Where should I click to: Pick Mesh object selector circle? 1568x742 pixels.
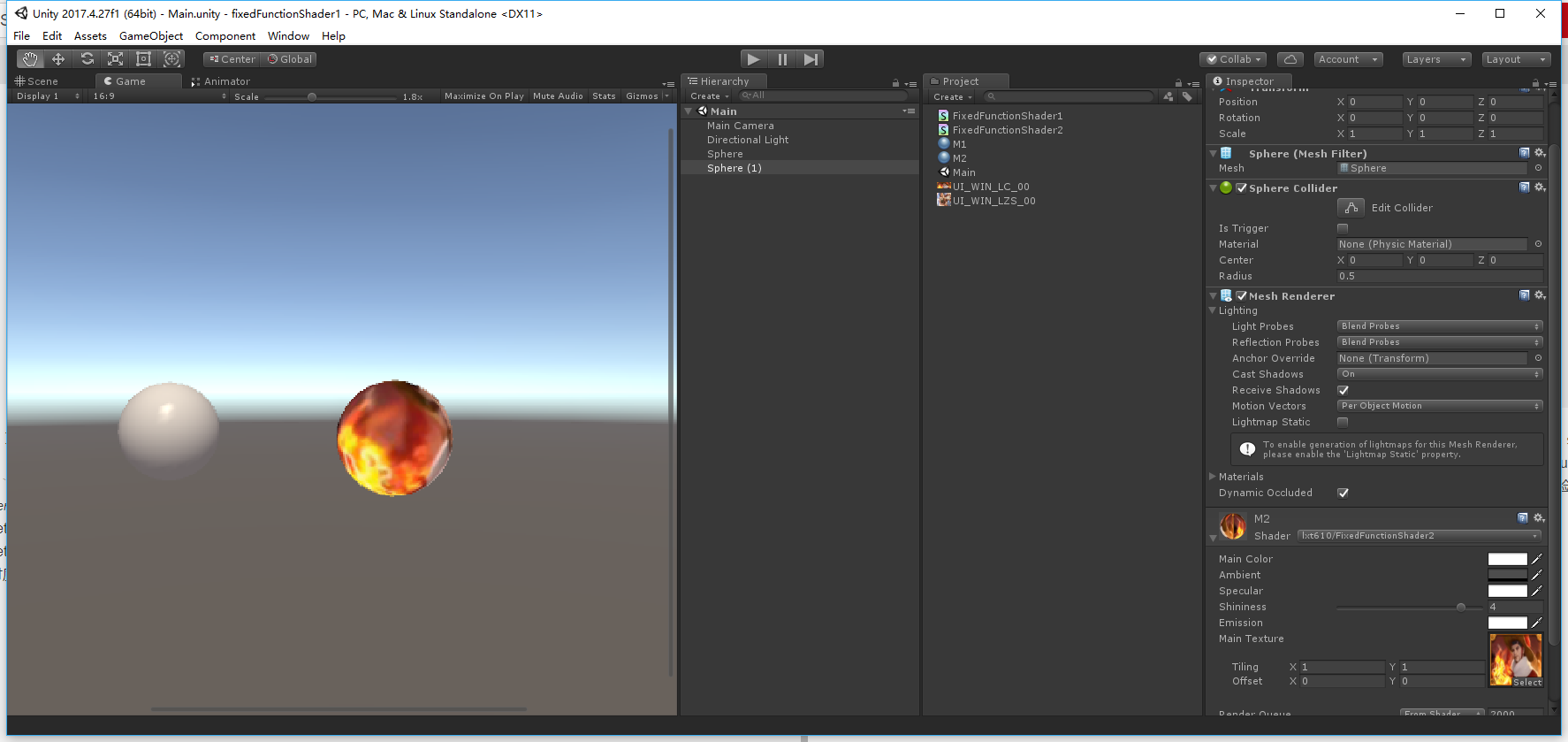pos(1538,168)
